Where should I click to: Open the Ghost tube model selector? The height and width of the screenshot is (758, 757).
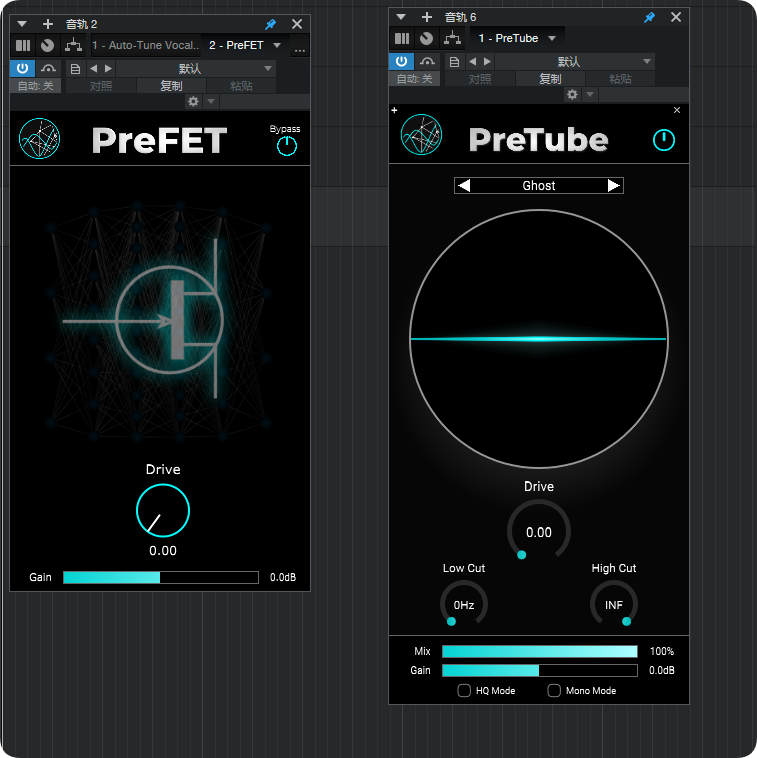(x=539, y=186)
